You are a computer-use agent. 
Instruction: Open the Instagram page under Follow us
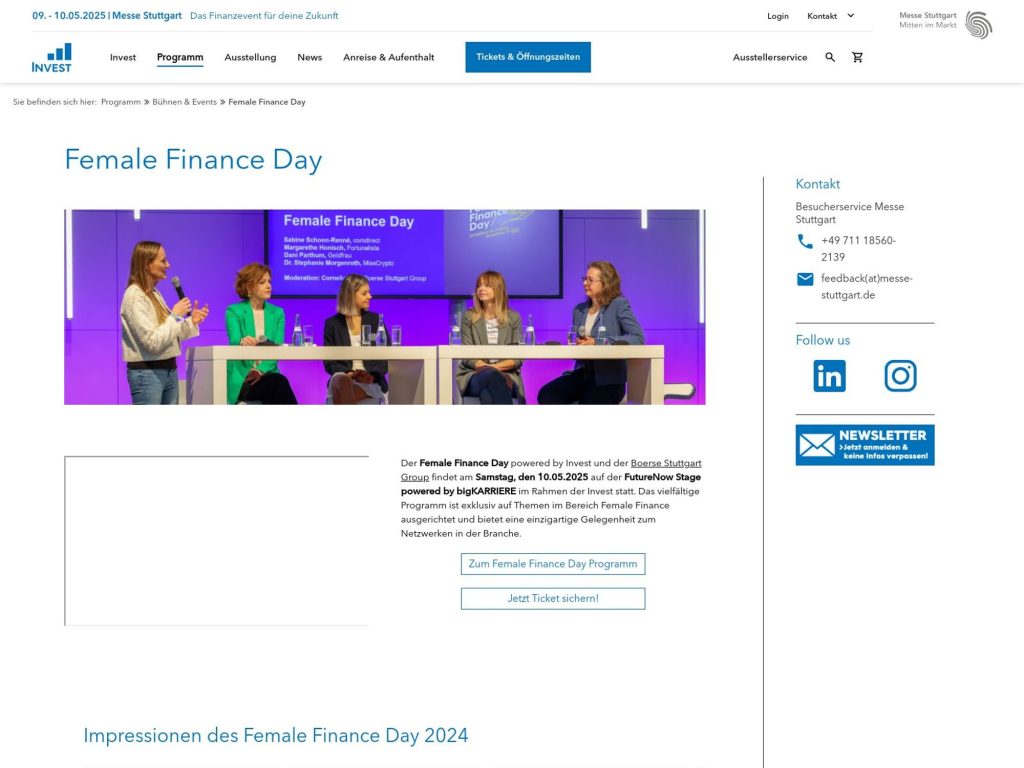pos(900,375)
